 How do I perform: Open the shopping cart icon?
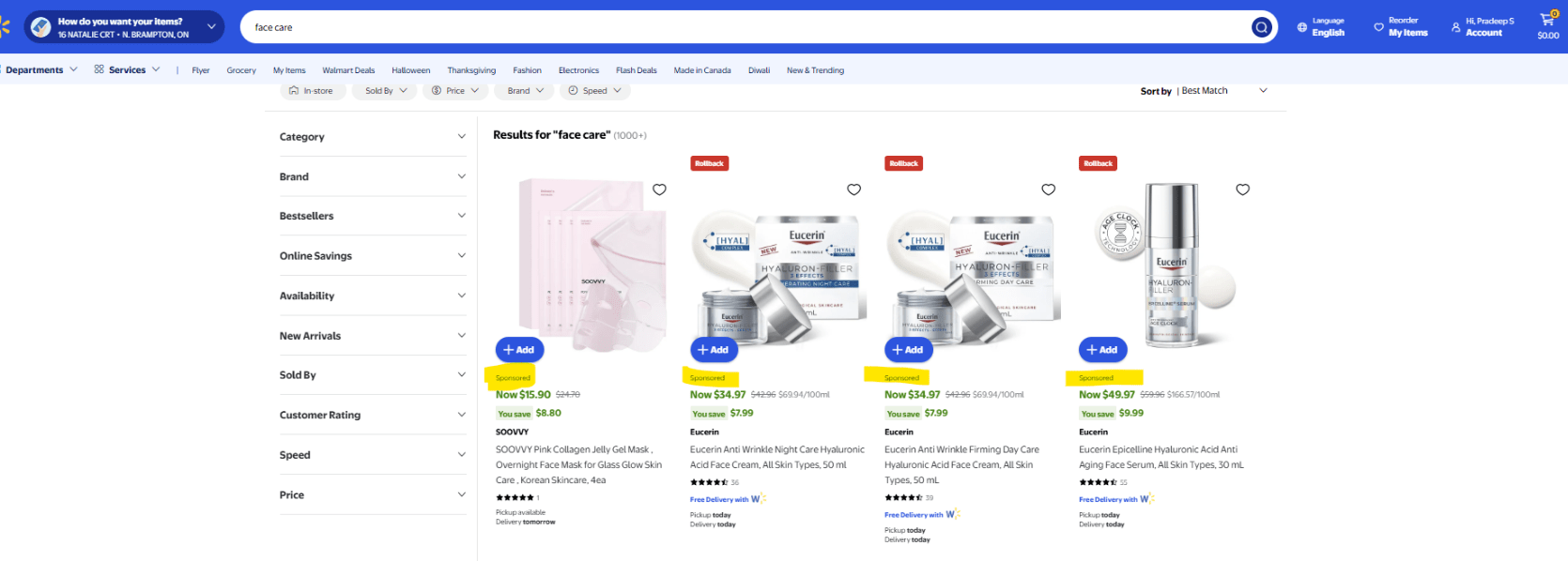click(x=1546, y=20)
